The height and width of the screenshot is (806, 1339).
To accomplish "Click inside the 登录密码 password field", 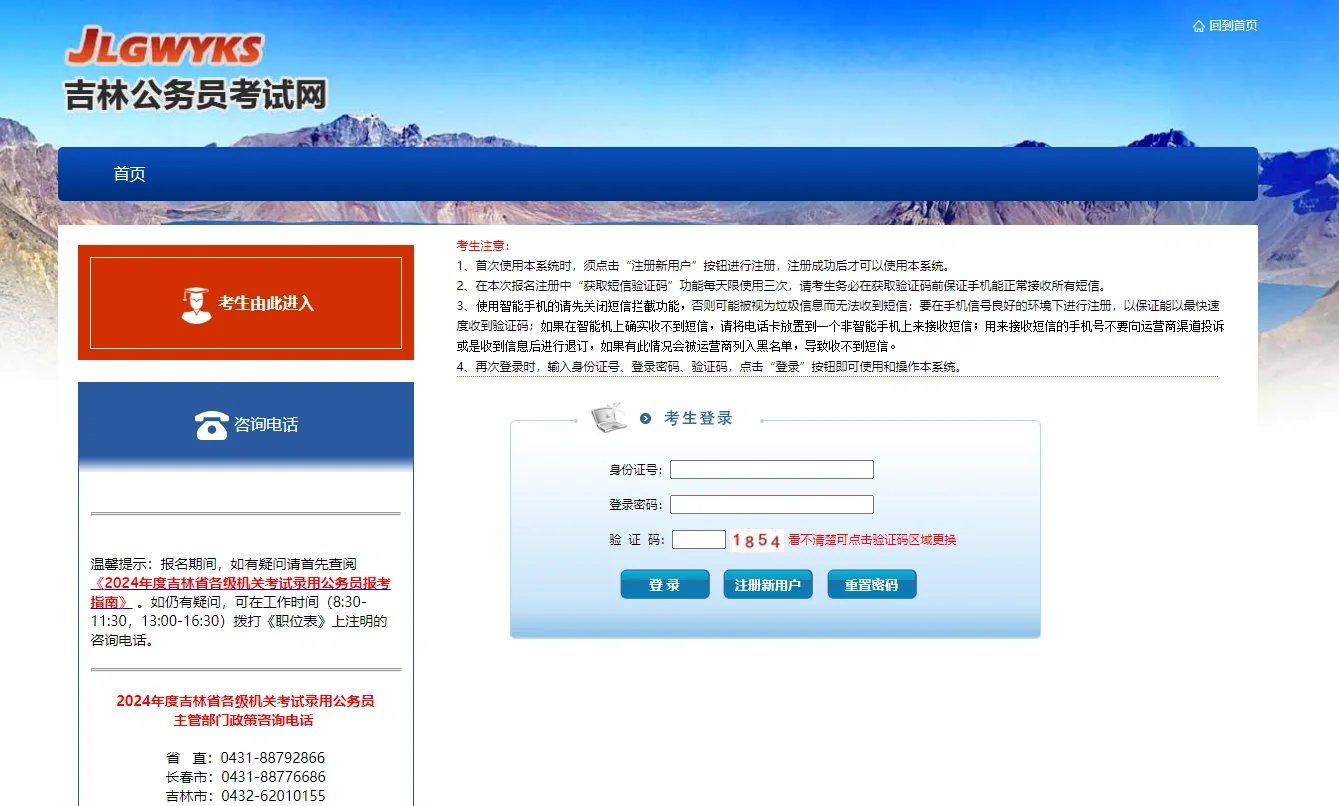I will pyautogui.click(x=771, y=503).
